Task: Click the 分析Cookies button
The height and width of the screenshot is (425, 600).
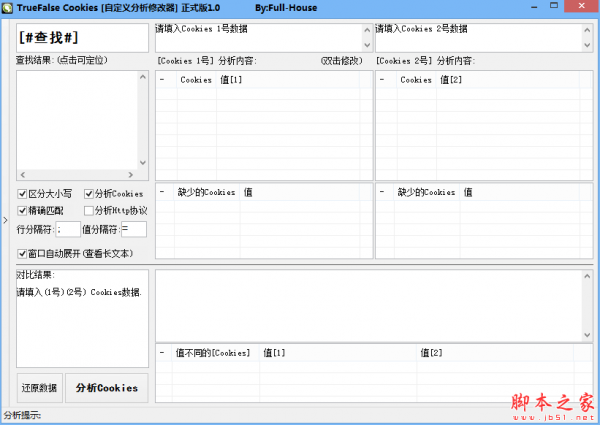Action: [107, 388]
